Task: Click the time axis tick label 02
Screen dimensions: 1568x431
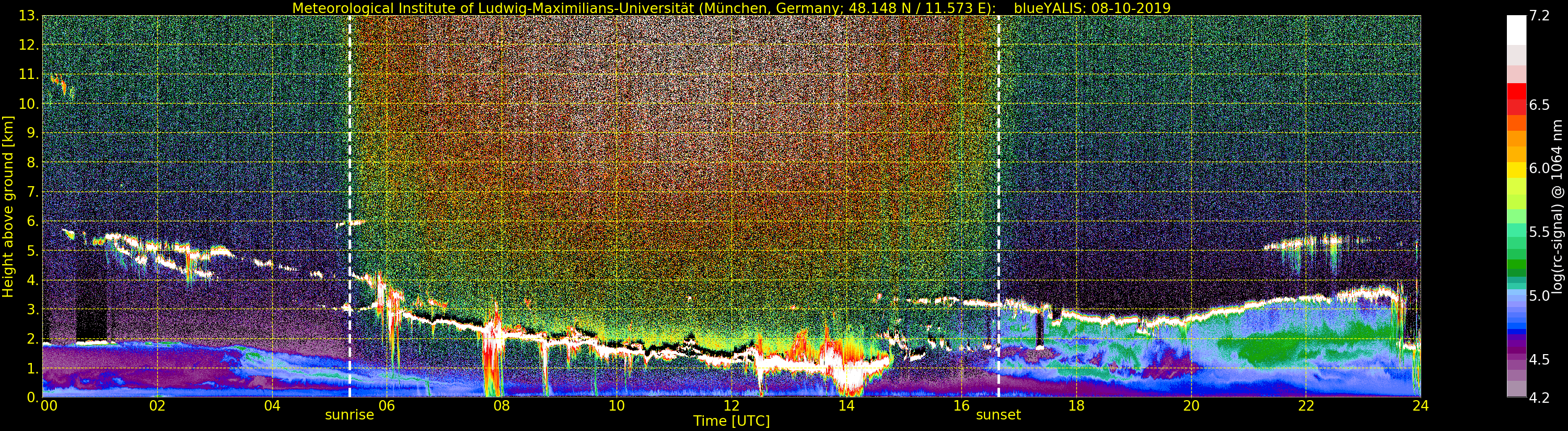Action: (x=157, y=406)
